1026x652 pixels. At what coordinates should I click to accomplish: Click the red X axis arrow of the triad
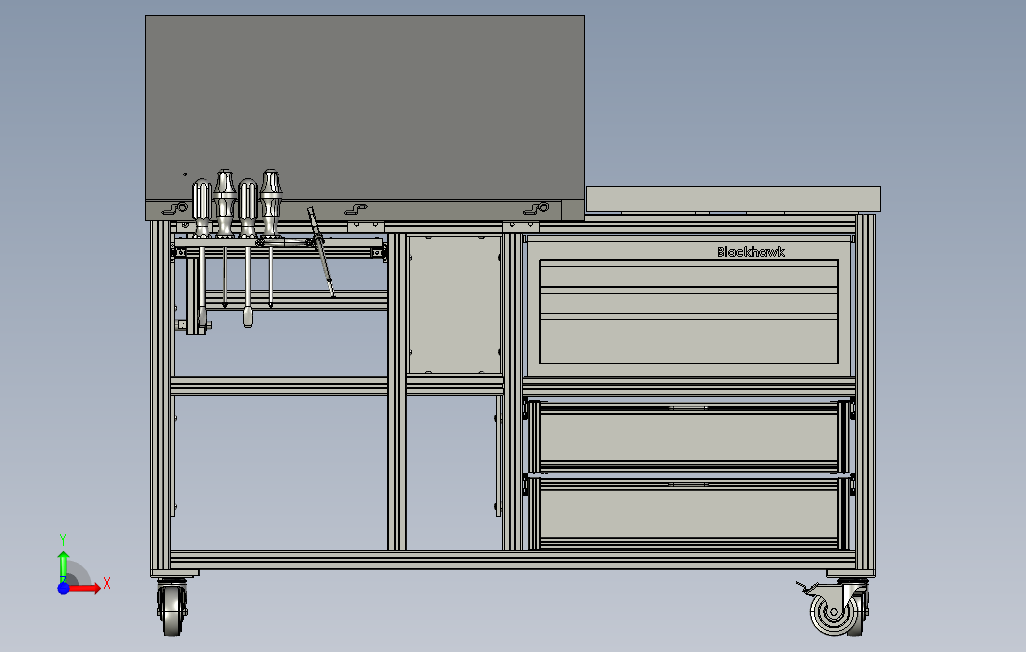point(86,589)
